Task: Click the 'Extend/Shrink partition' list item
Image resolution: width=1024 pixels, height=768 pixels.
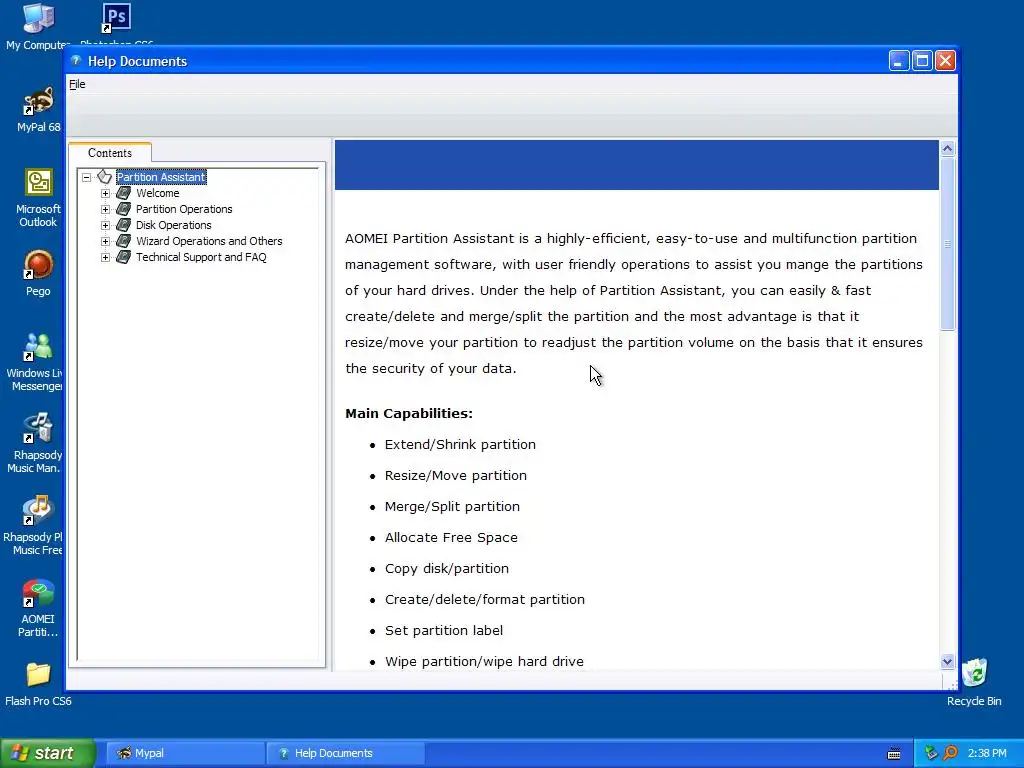Action: pyautogui.click(x=460, y=445)
